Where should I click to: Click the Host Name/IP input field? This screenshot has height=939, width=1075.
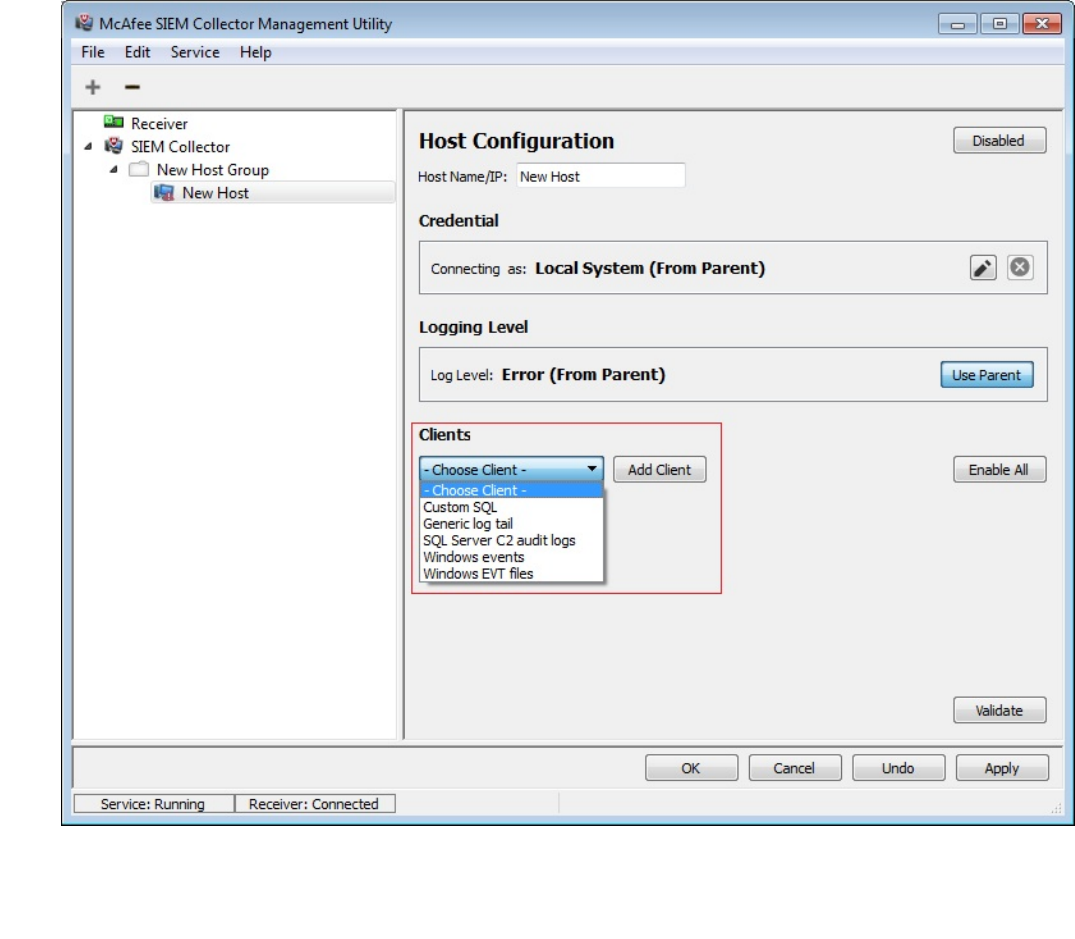(601, 176)
